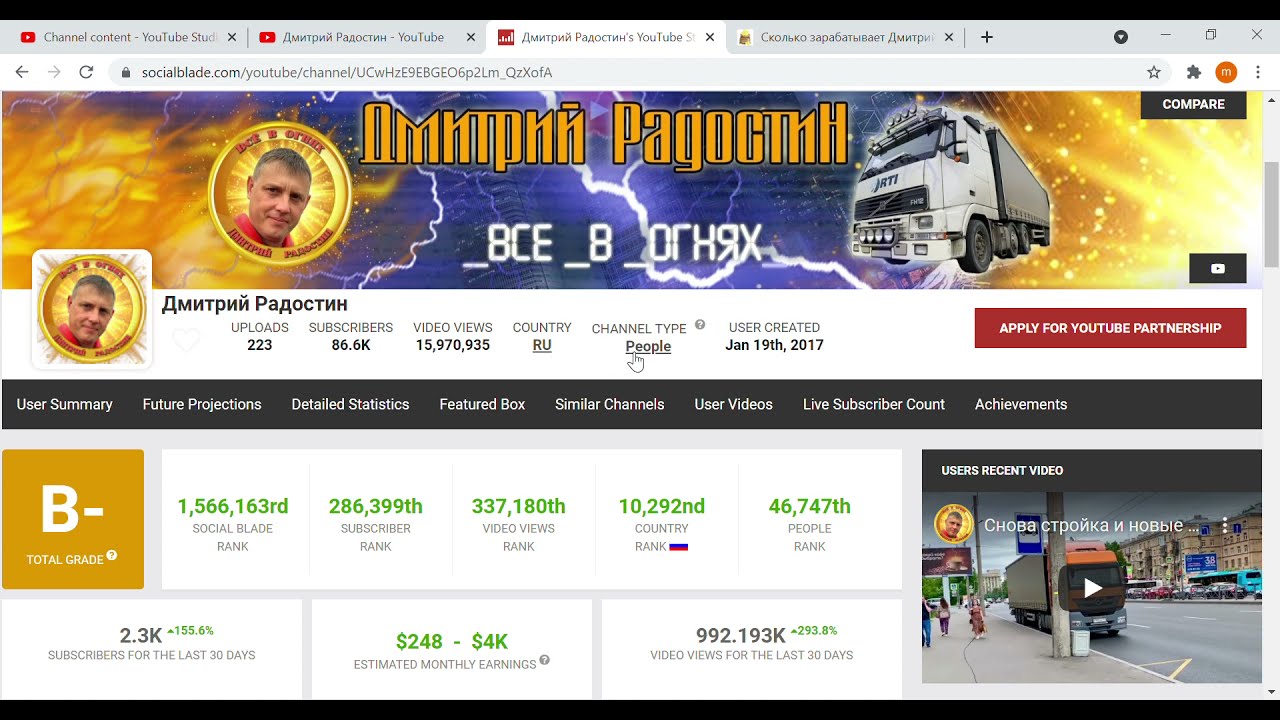Reload the Social Blade page
1280x720 pixels.
tap(86, 72)
